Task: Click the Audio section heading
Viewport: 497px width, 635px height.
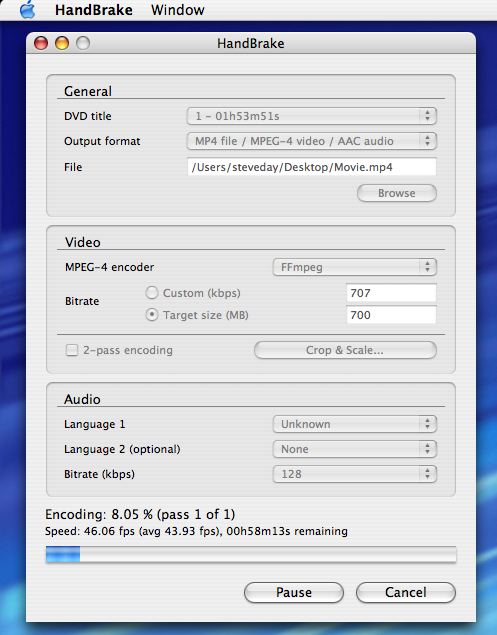Action: click(x=82, y=399)
